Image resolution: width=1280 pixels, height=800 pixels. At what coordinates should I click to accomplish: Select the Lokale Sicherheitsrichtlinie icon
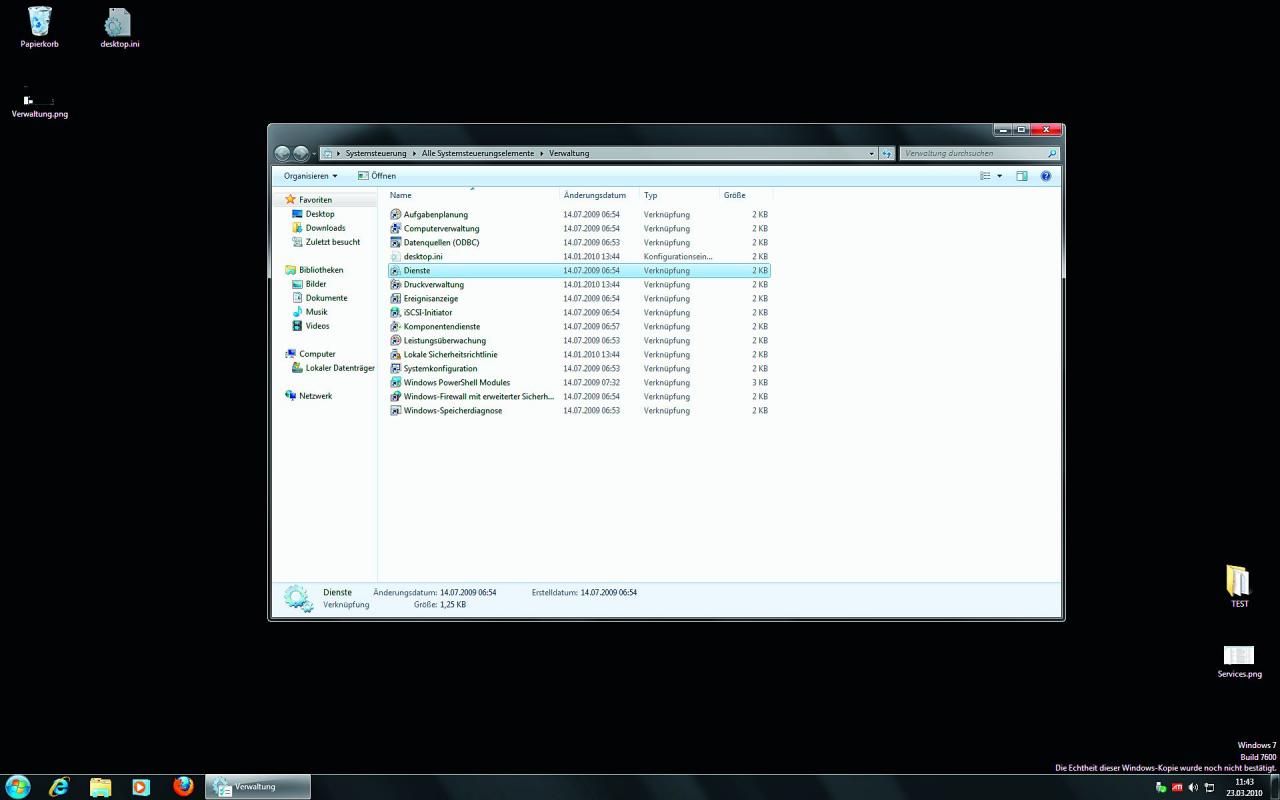tap(395, 354)
